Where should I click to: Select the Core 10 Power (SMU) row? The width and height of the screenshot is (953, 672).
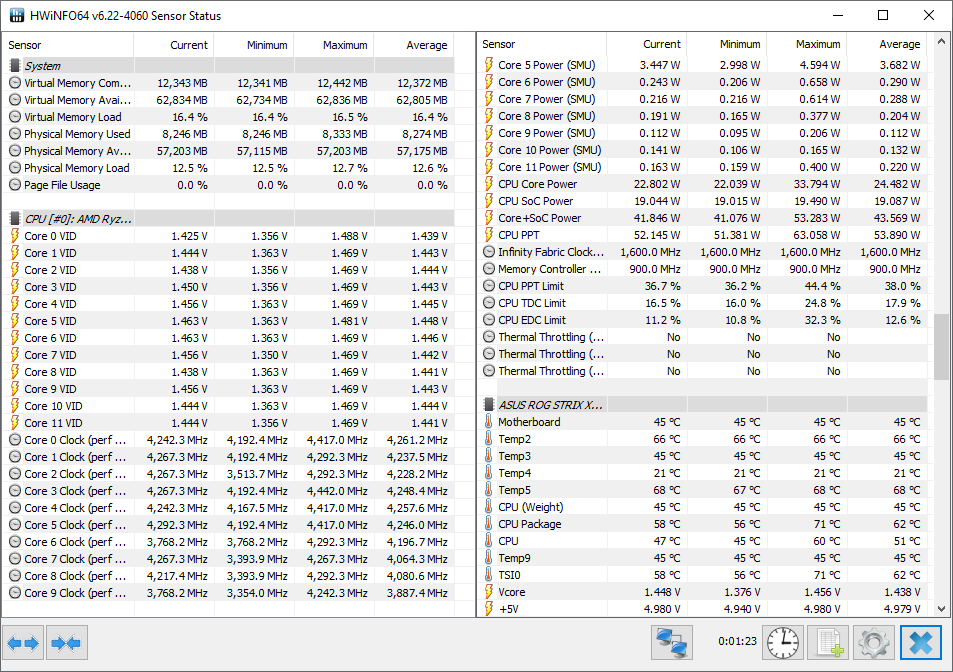[x=703, y=149]
